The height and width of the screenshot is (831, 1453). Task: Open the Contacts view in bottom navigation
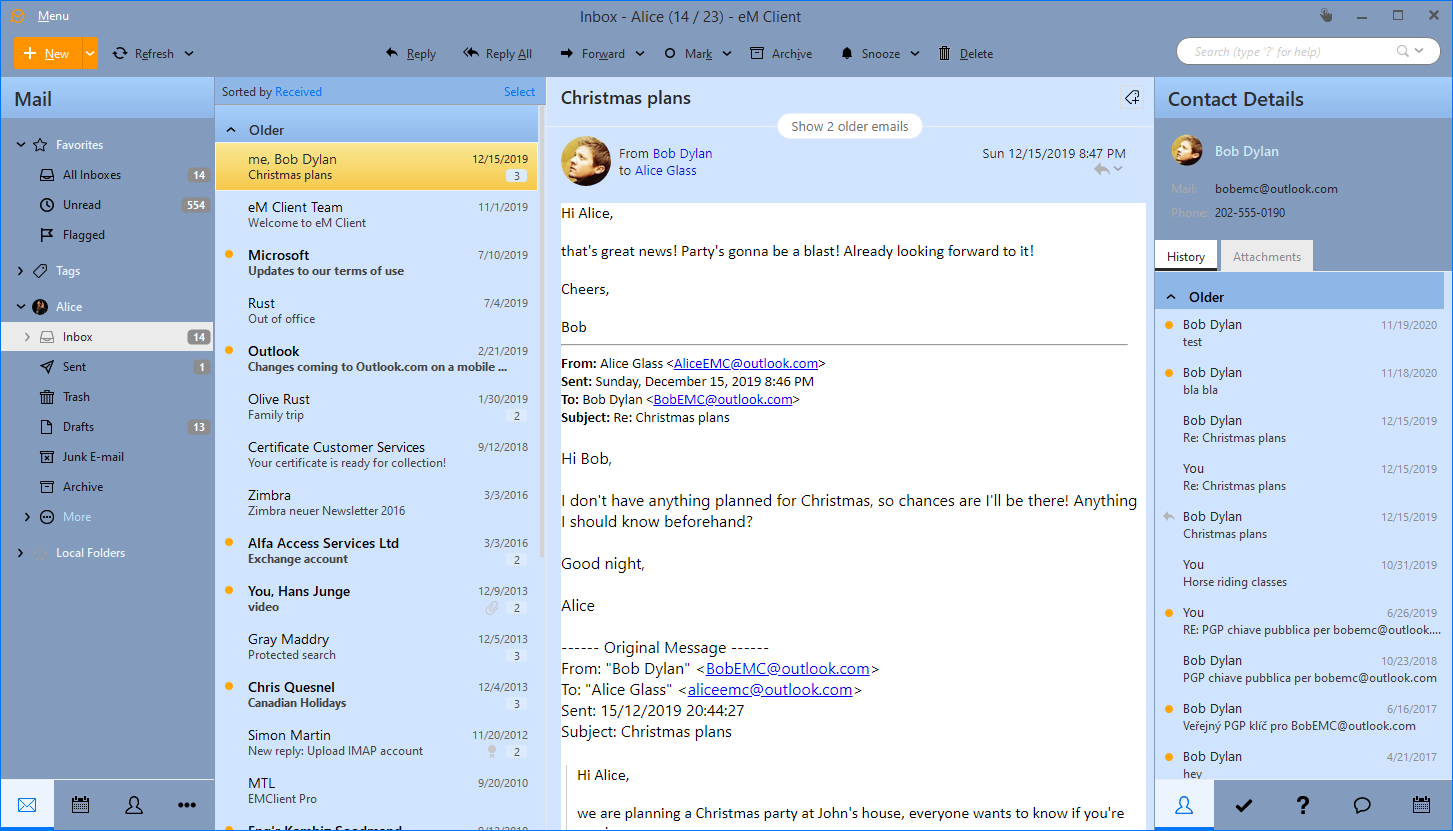(x=134, y=804)
